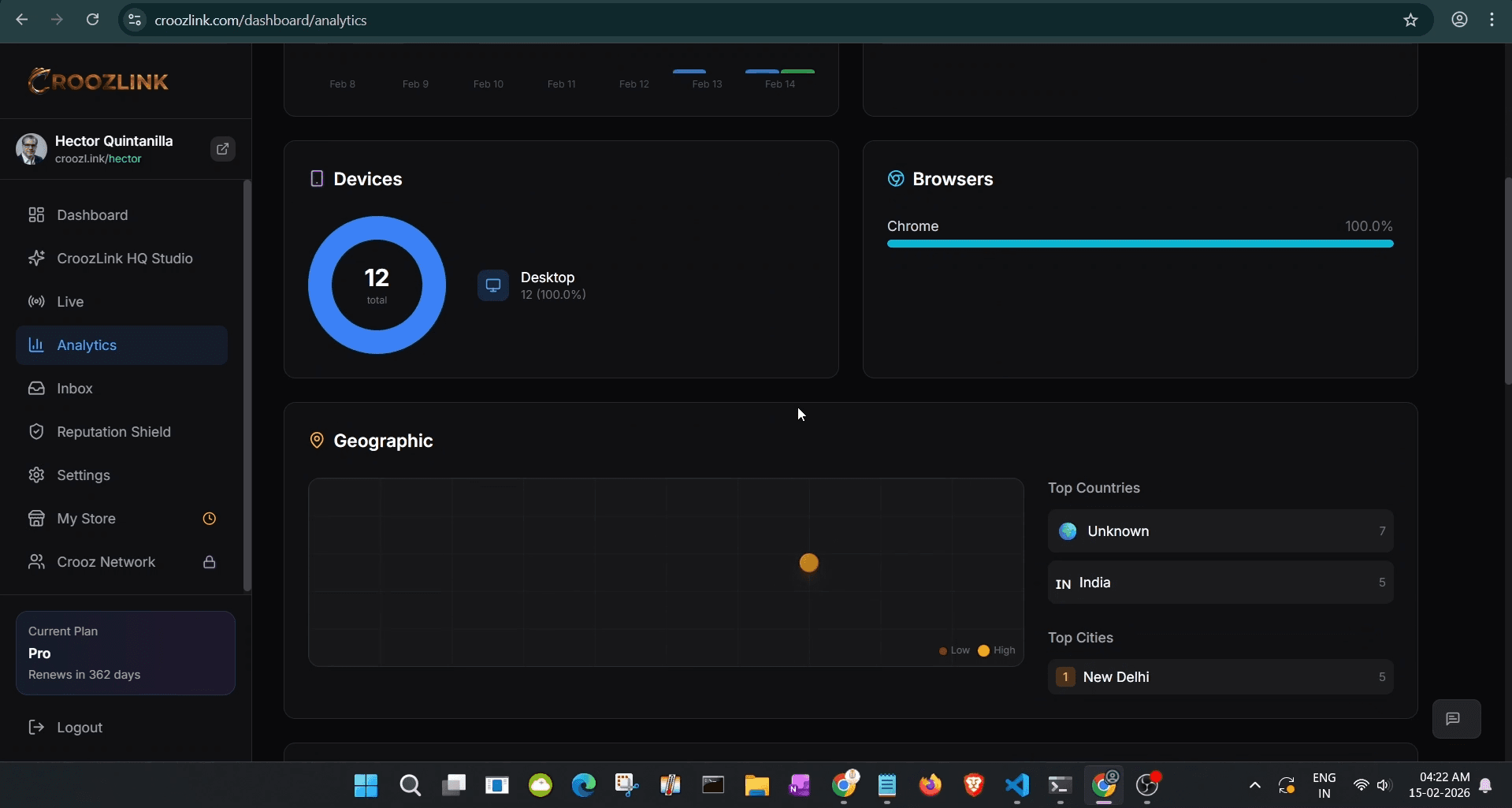Click the Chrome 100% usage bar
Screen dimensions: 1512x808
click(1140, 244)
